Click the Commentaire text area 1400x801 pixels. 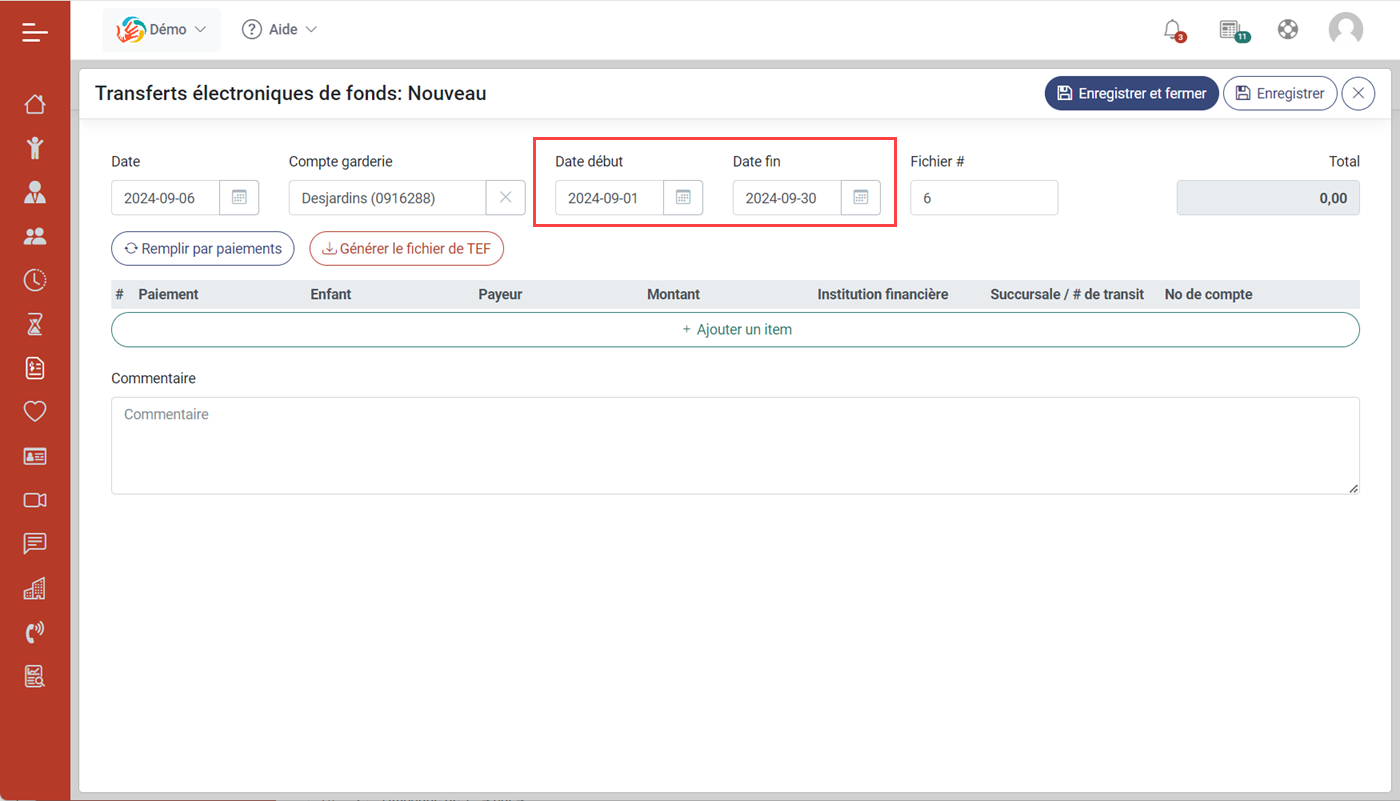click(735, 445)
